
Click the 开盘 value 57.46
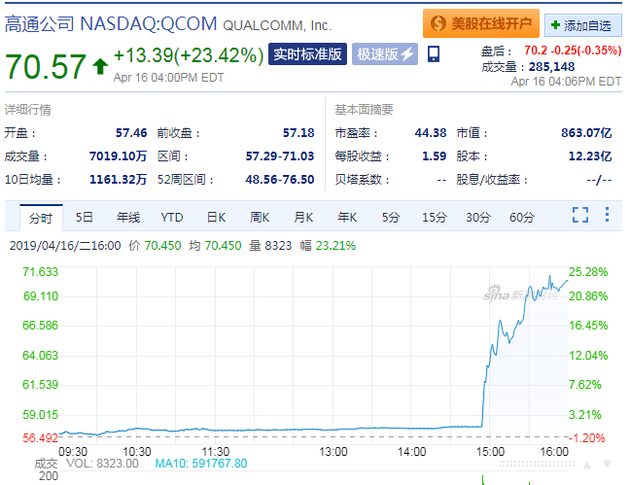point(131,133)
